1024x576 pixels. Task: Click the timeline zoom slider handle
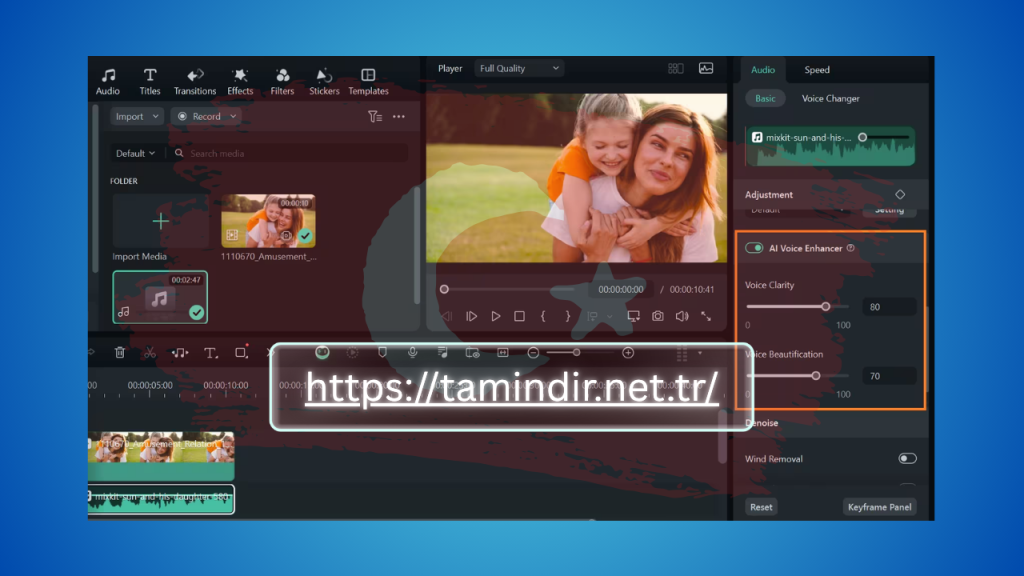click(x=576, y=353)
